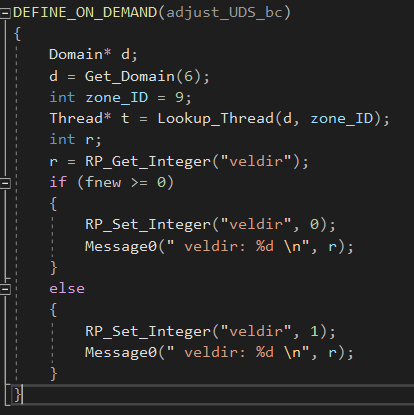
Task: Collapse the if (fnew >= 0) block
Action: 5,183
